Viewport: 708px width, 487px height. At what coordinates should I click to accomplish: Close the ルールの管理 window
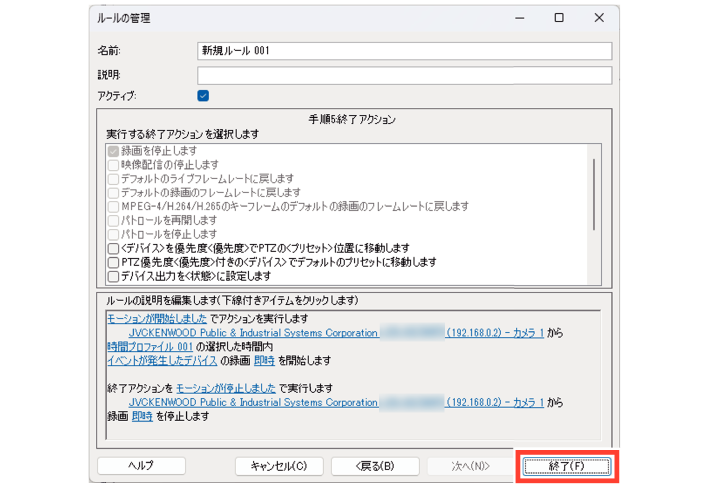click(x=599, y=18)
